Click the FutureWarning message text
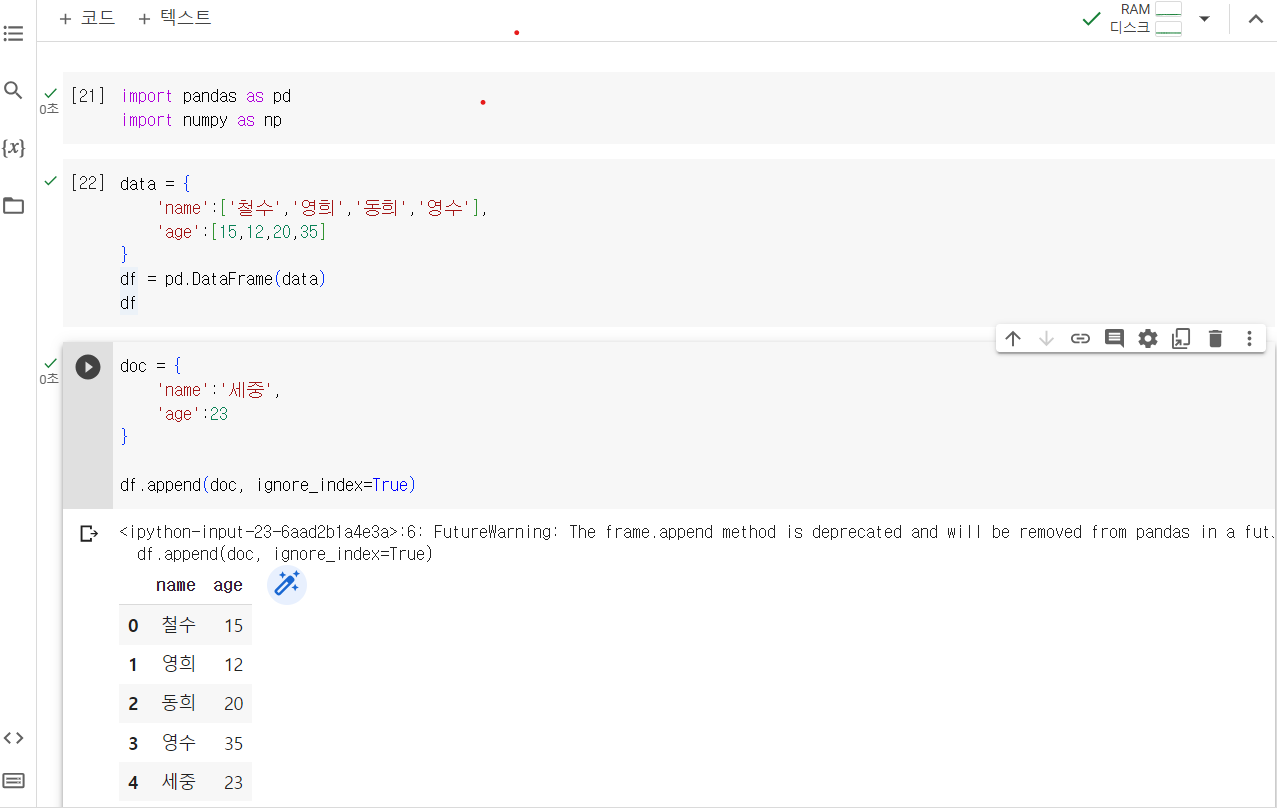The width and height of the screenshot is (1277, 811). [x=697, y=532]
